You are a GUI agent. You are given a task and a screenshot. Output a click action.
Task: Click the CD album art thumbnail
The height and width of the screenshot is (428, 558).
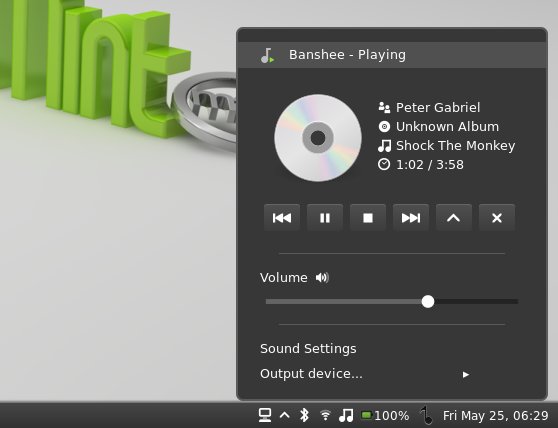coord(318,138)
